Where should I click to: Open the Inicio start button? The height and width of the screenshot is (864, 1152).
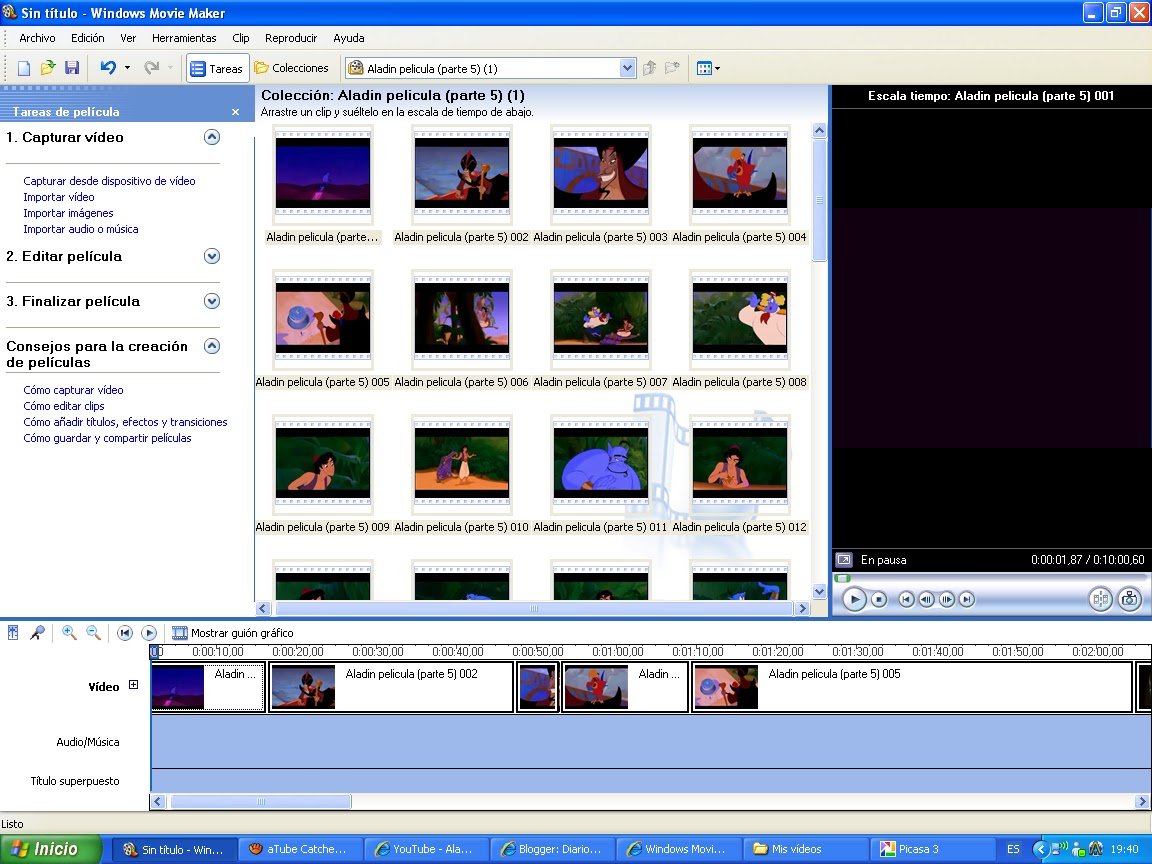[49, 849]
